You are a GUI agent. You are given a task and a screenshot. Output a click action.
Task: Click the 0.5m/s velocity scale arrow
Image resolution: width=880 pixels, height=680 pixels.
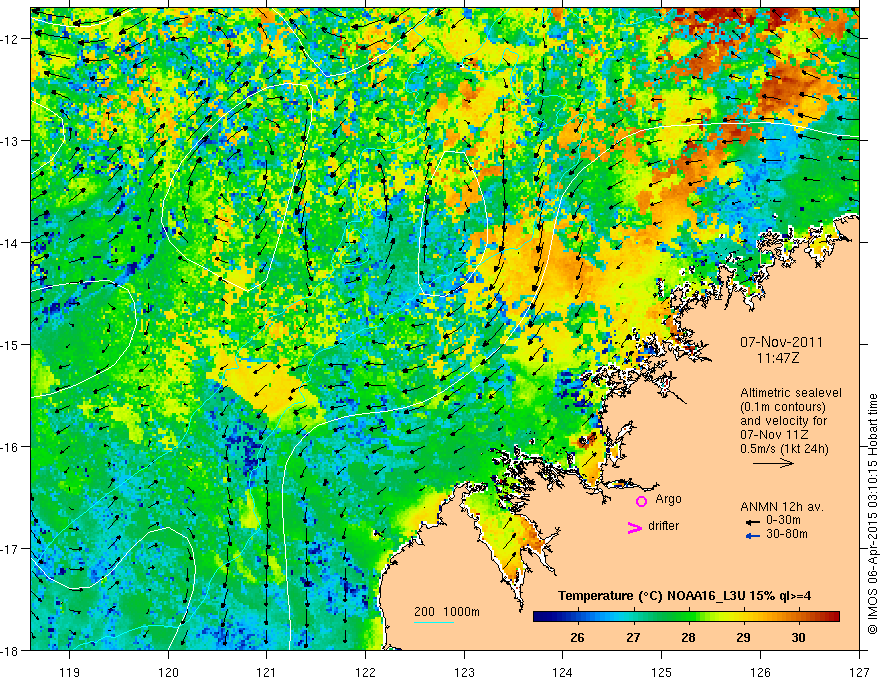coord(773,463)
